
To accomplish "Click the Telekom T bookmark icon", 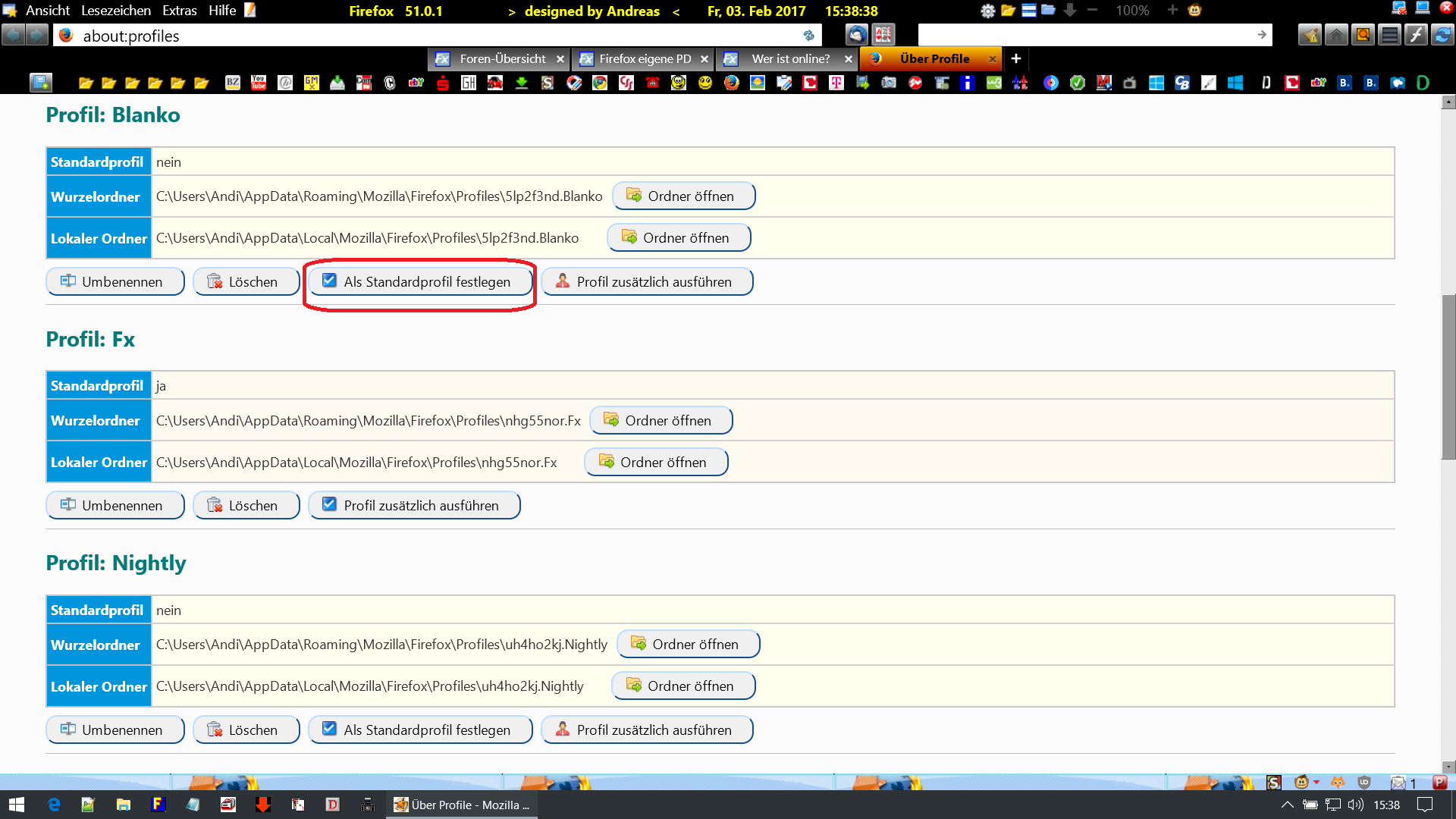I will (836, 83).
